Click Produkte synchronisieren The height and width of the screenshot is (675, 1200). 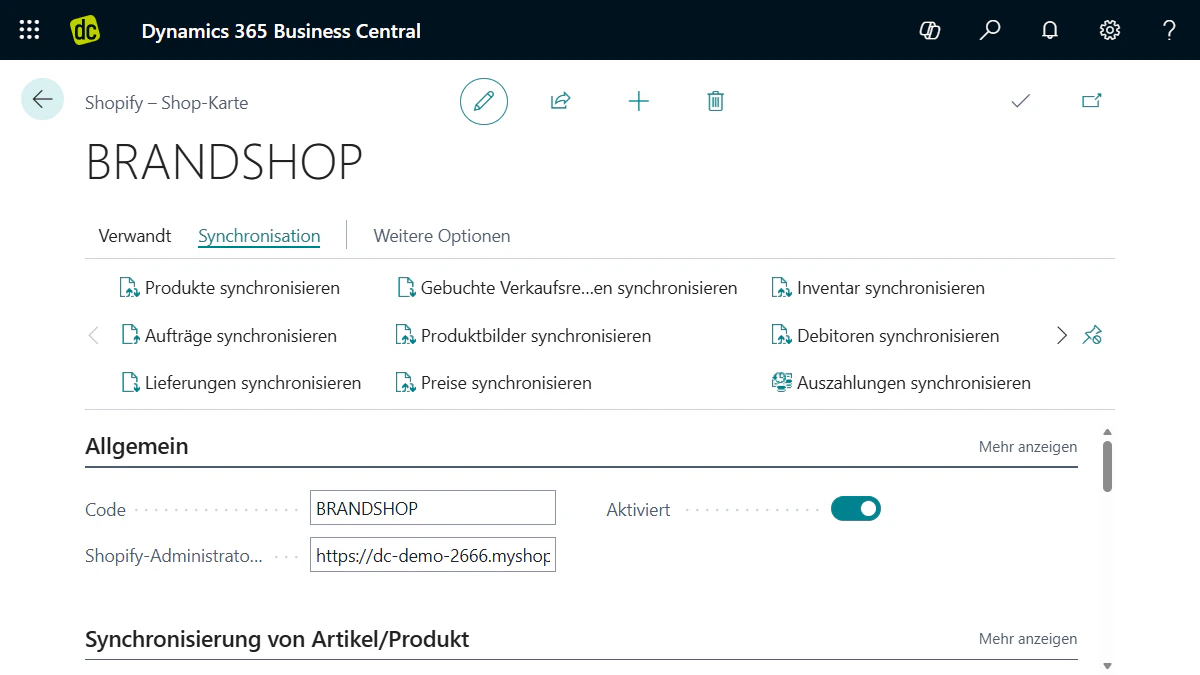coord(229,288)
